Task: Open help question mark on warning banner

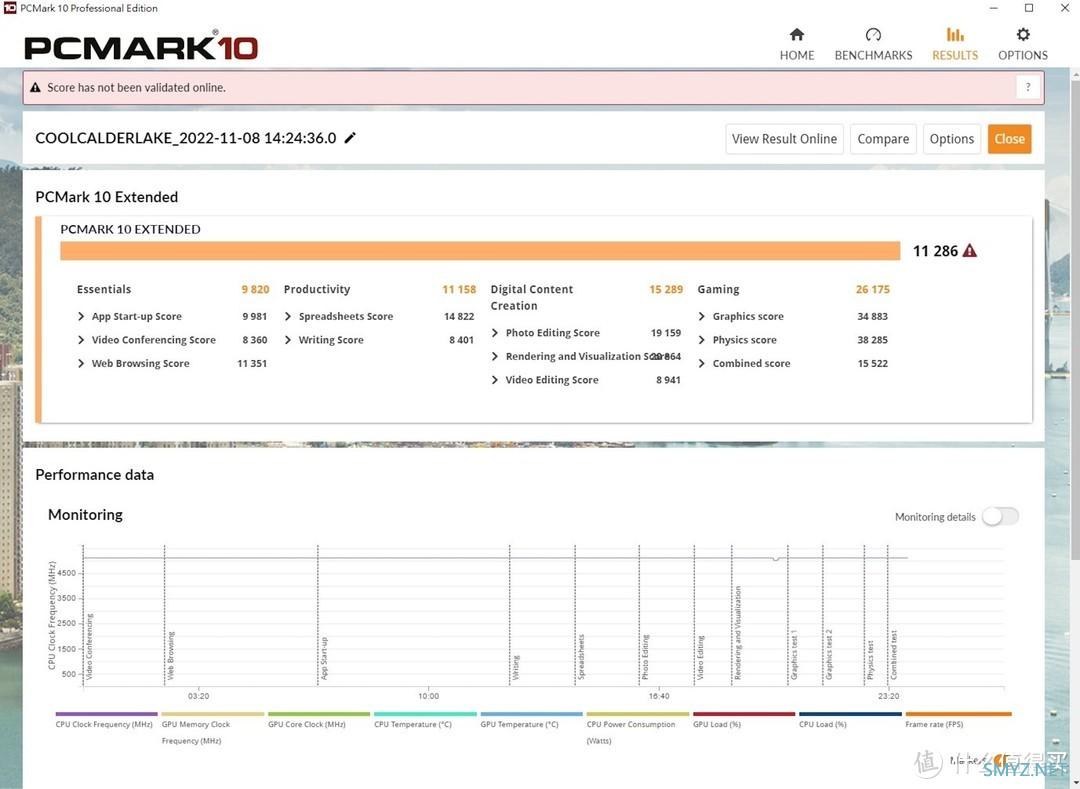Action: click(x=1028, y=87)
